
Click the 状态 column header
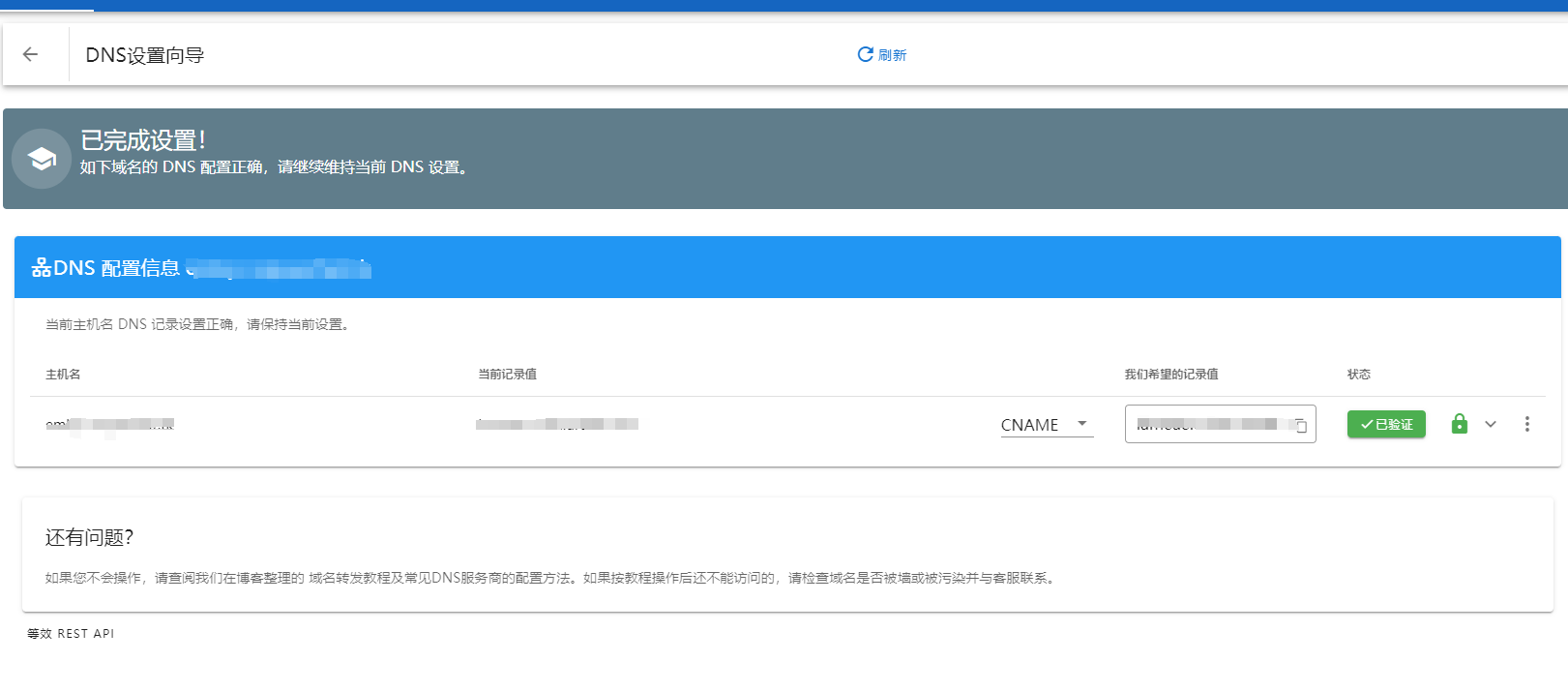pyautogui.click(x=1358, y=375)
